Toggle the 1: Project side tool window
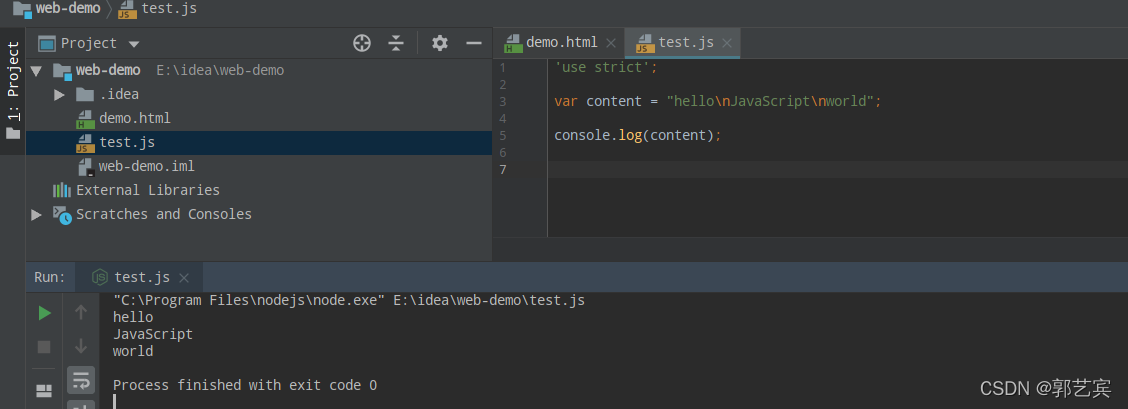This screenshot has height=409, width=1128. [x=12, y=91]
